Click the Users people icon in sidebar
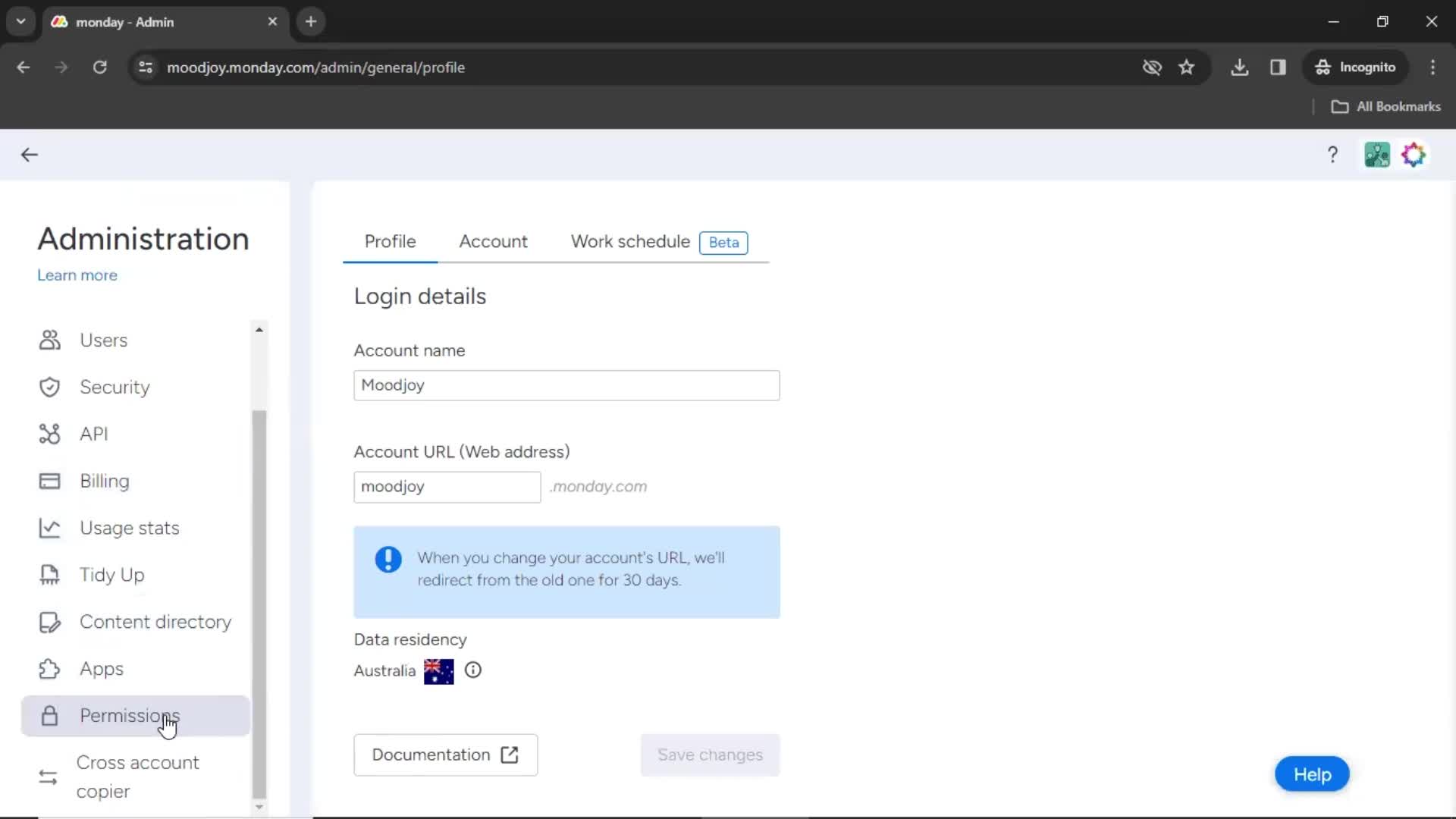The image size is (1456, 819). pos(49,340)
